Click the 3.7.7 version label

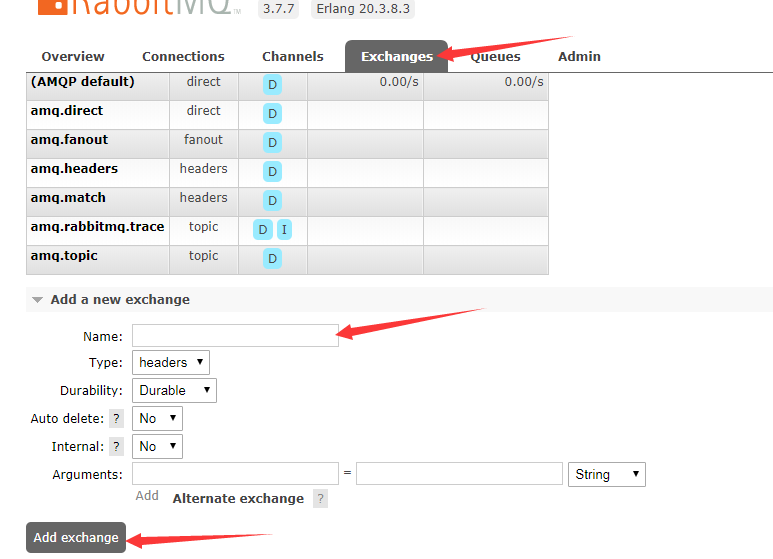click(x=279, y=9)
